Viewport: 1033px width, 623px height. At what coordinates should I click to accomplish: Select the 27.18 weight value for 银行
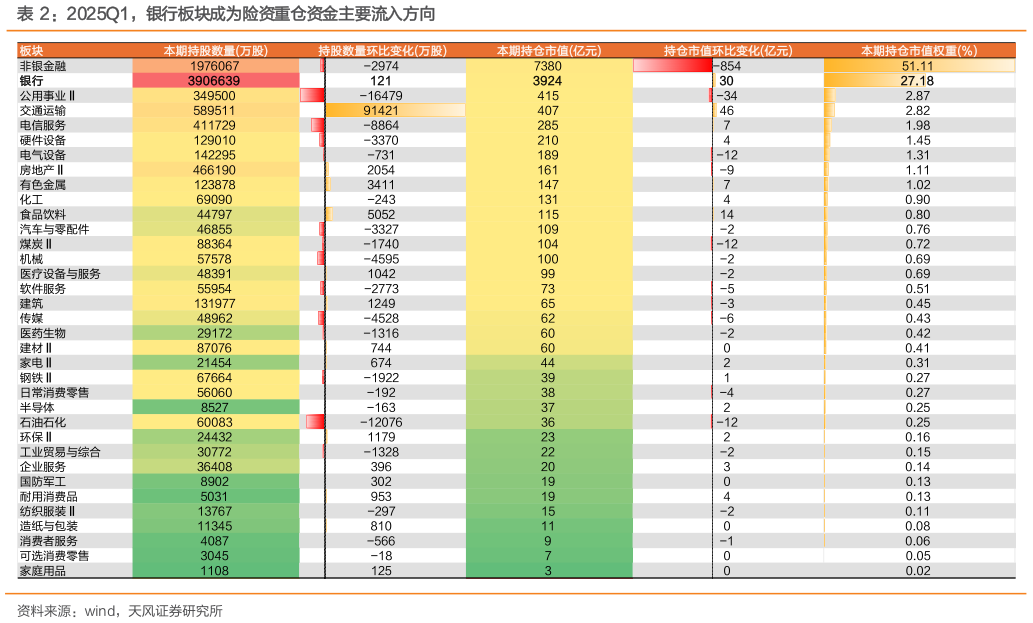pos(917,80)
